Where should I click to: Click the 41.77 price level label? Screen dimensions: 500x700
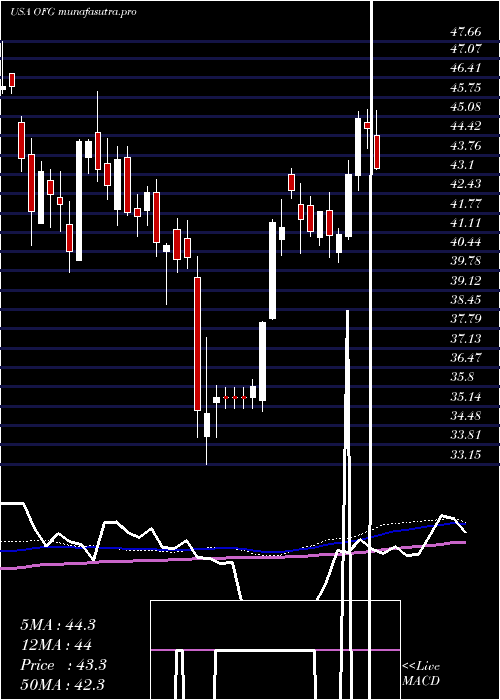pos(466,204)
